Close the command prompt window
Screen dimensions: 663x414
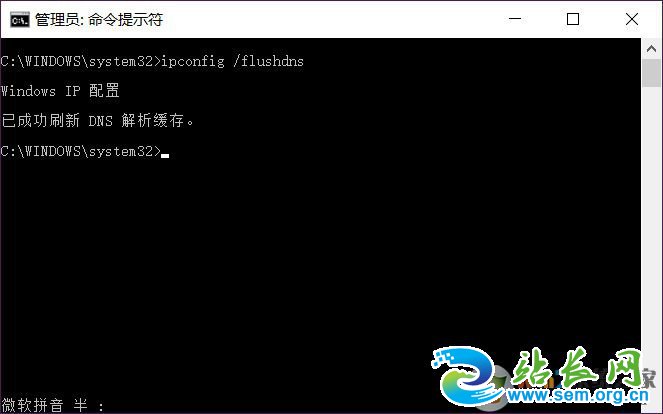coord(632,19)
